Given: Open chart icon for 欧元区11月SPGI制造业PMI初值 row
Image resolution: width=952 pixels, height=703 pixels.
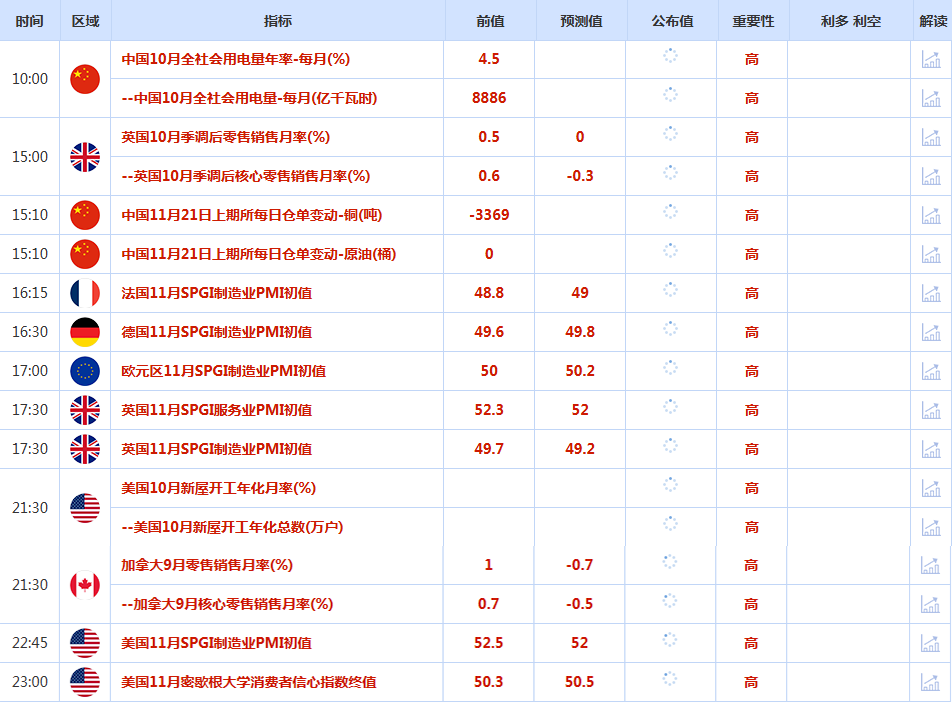Looking at the screenshot, I should 931,371.
